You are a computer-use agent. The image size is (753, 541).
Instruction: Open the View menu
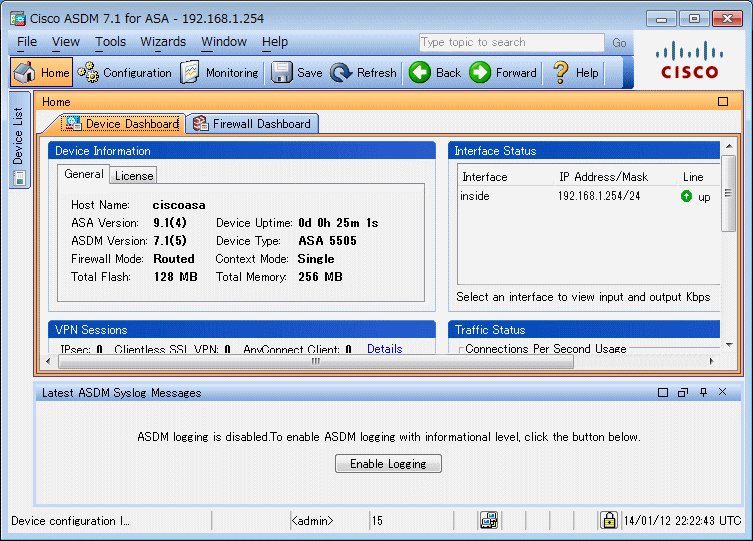click(x=65, y=42)
